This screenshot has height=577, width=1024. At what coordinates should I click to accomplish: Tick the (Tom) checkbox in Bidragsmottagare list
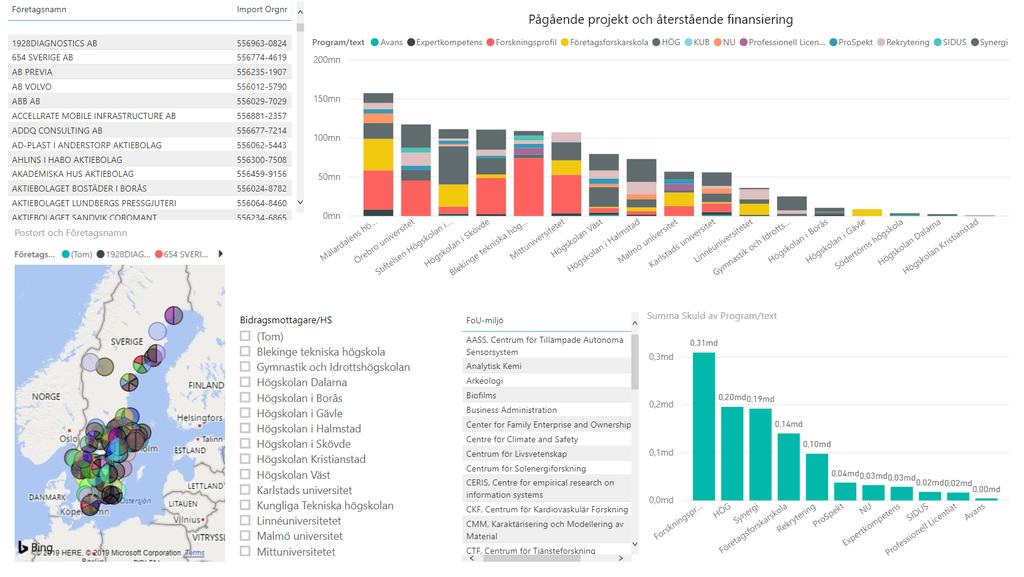coord(245,336)
